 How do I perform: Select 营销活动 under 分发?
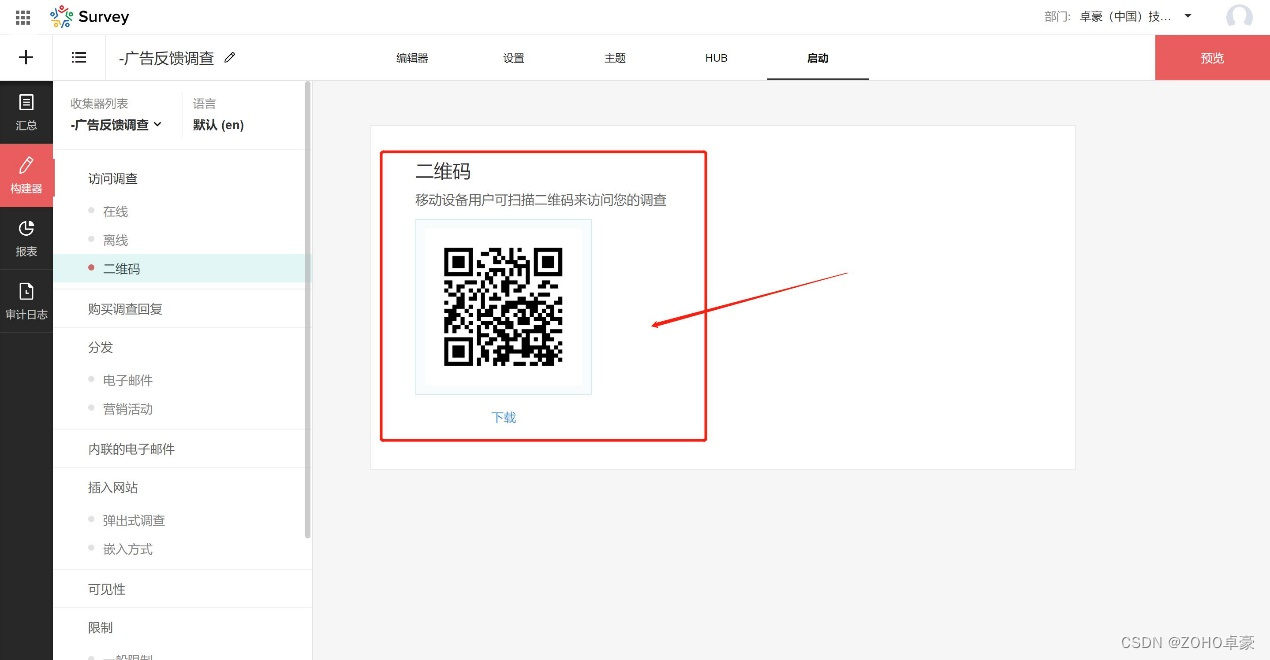pyautogui.click(x=128, y=410)
